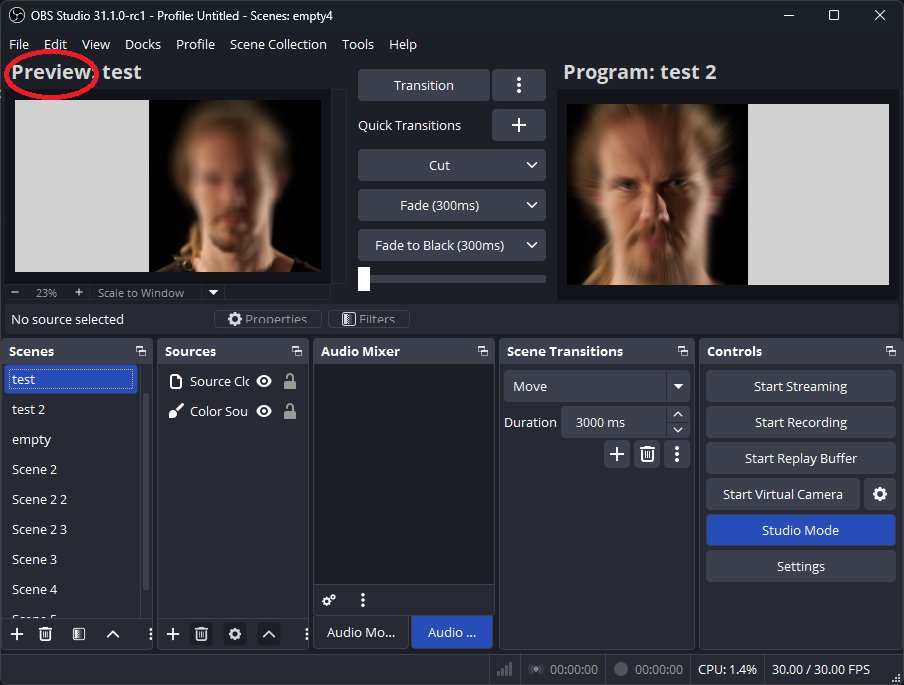
Task: Open Audio Mixer advanced audio properties gears
Action: point(329,600)
